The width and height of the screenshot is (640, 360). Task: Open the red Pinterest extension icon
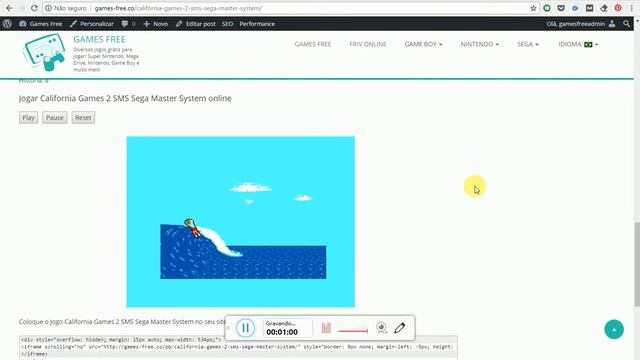618,8
